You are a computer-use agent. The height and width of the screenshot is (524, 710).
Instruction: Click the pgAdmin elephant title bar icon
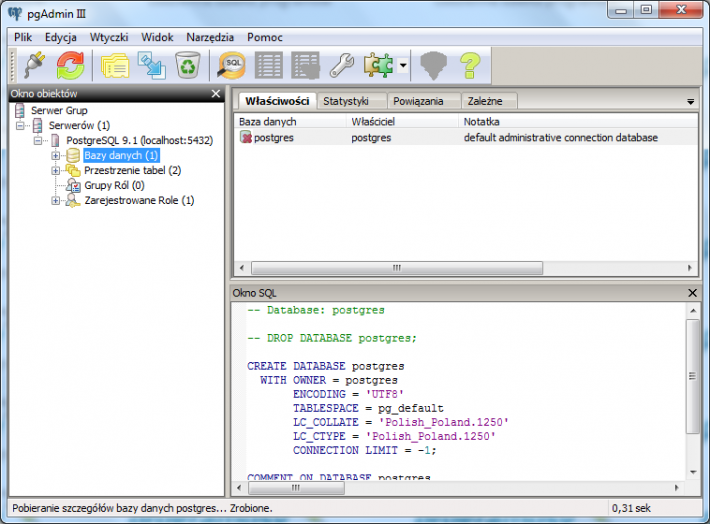click(15, 13)
